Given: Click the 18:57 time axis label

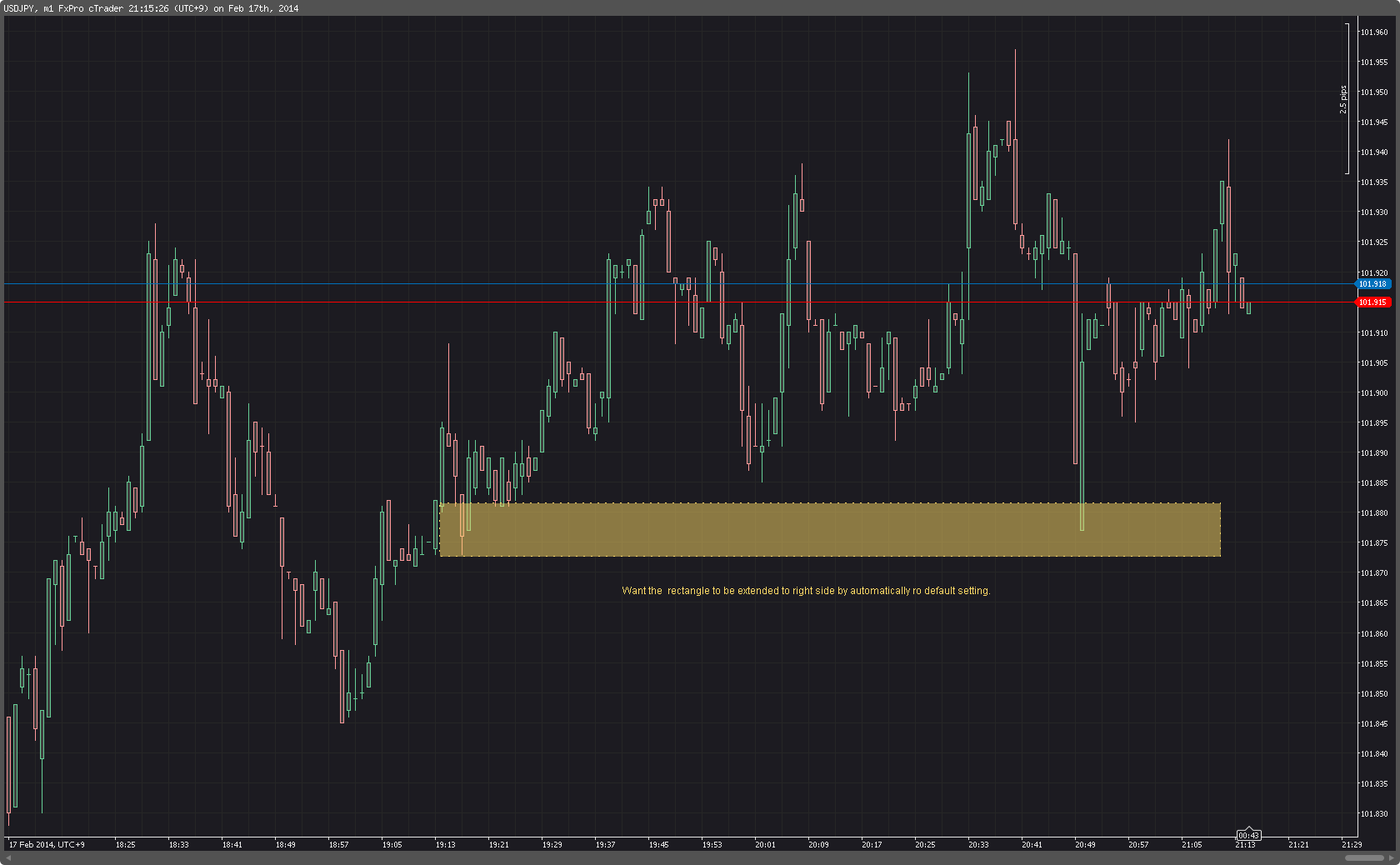Looking at the screenshot, I should (x=338, y=845).
